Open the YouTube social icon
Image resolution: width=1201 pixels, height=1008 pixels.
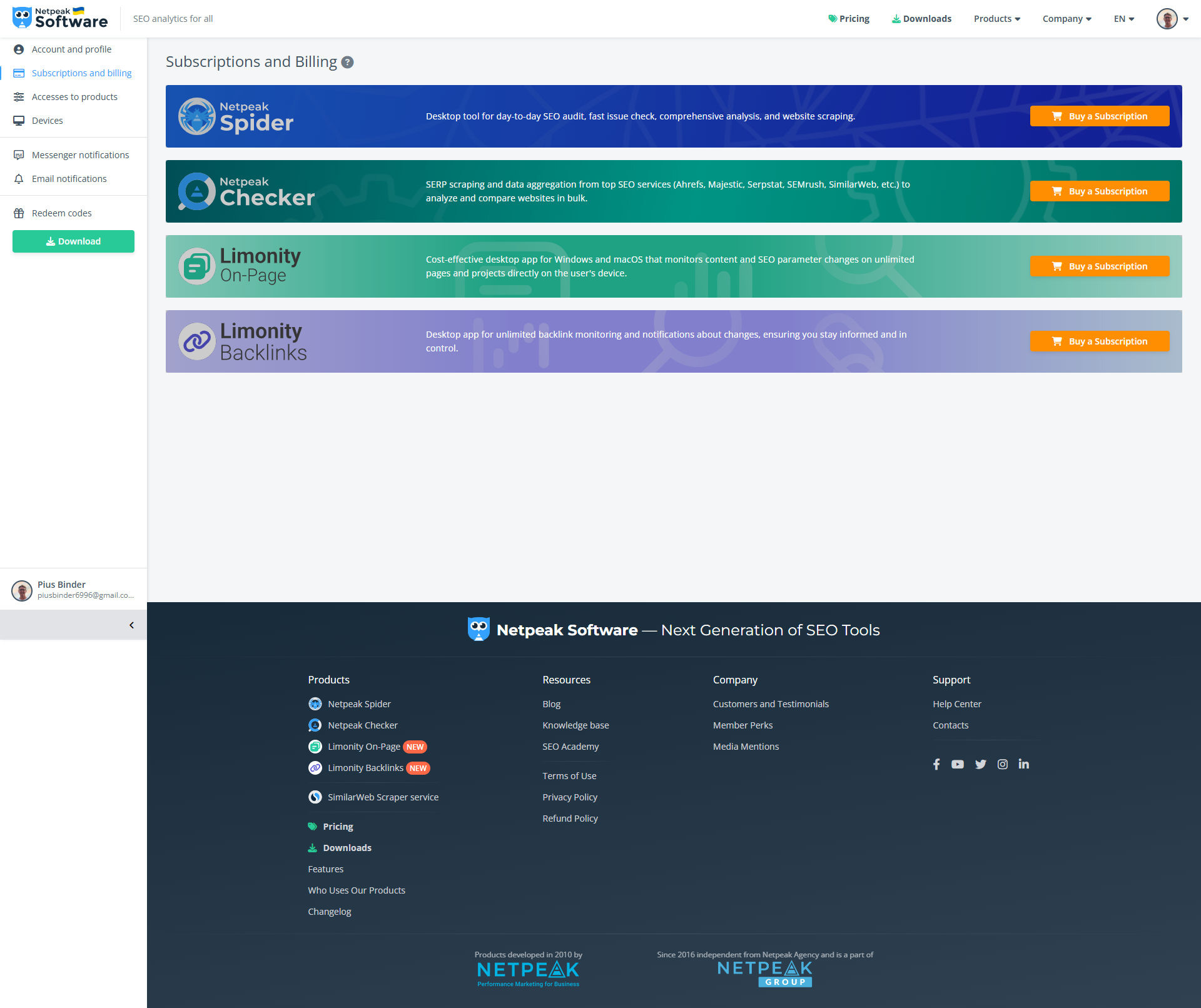click(958, 764)
